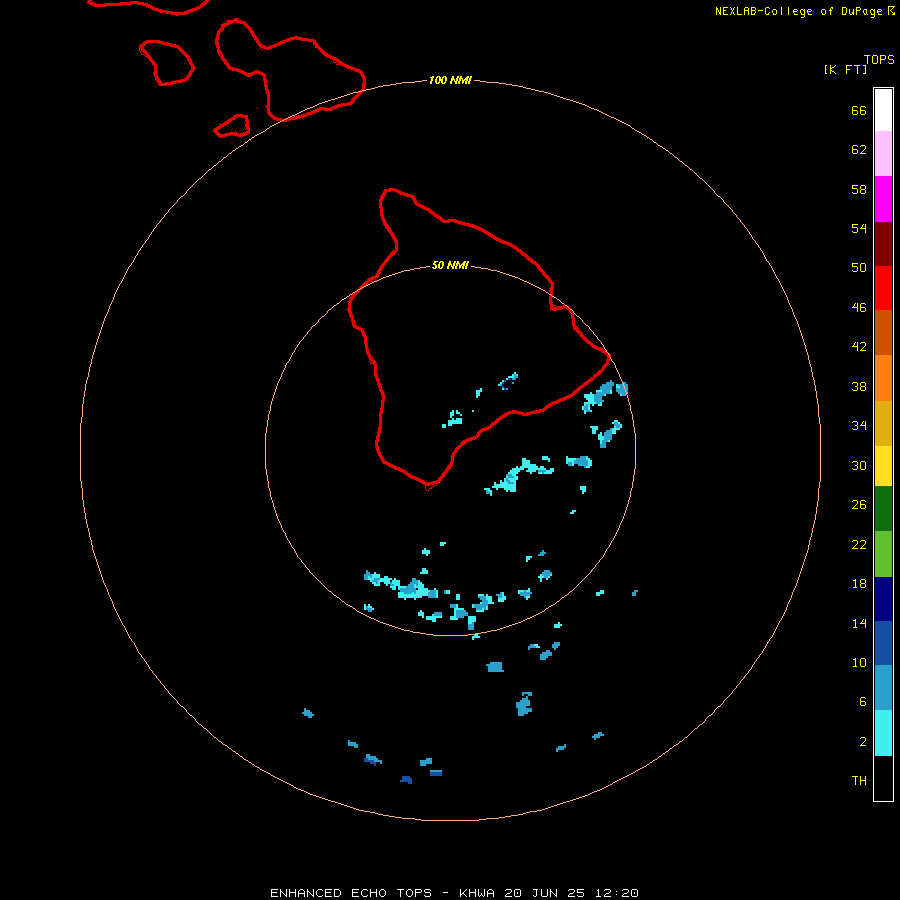Click the yellow 34 kft legend swatch
Screen dimensions: 900x900
click(883, 466)
